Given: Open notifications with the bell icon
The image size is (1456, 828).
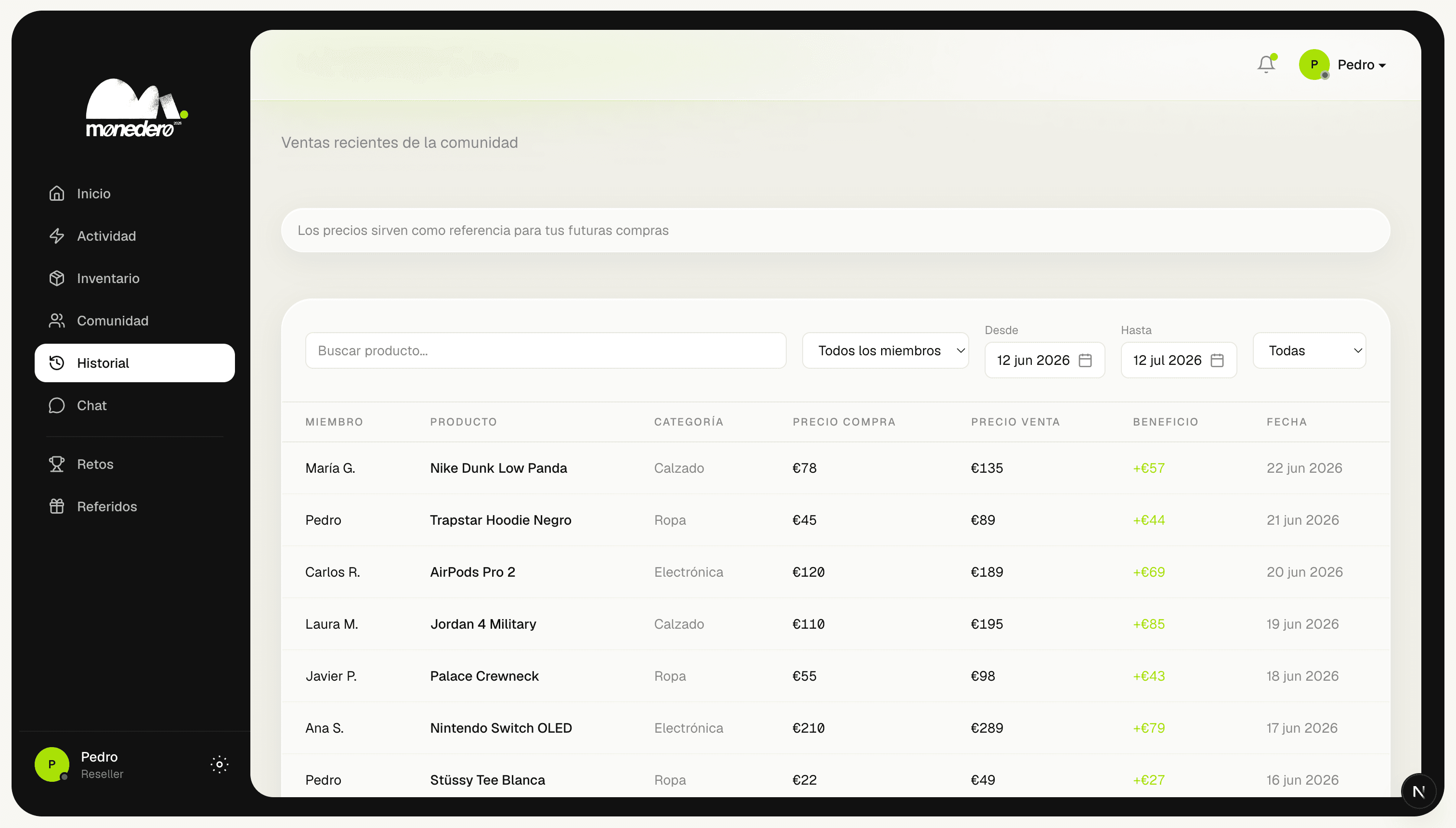Looking at the screenshot, I should (1266, 64).
